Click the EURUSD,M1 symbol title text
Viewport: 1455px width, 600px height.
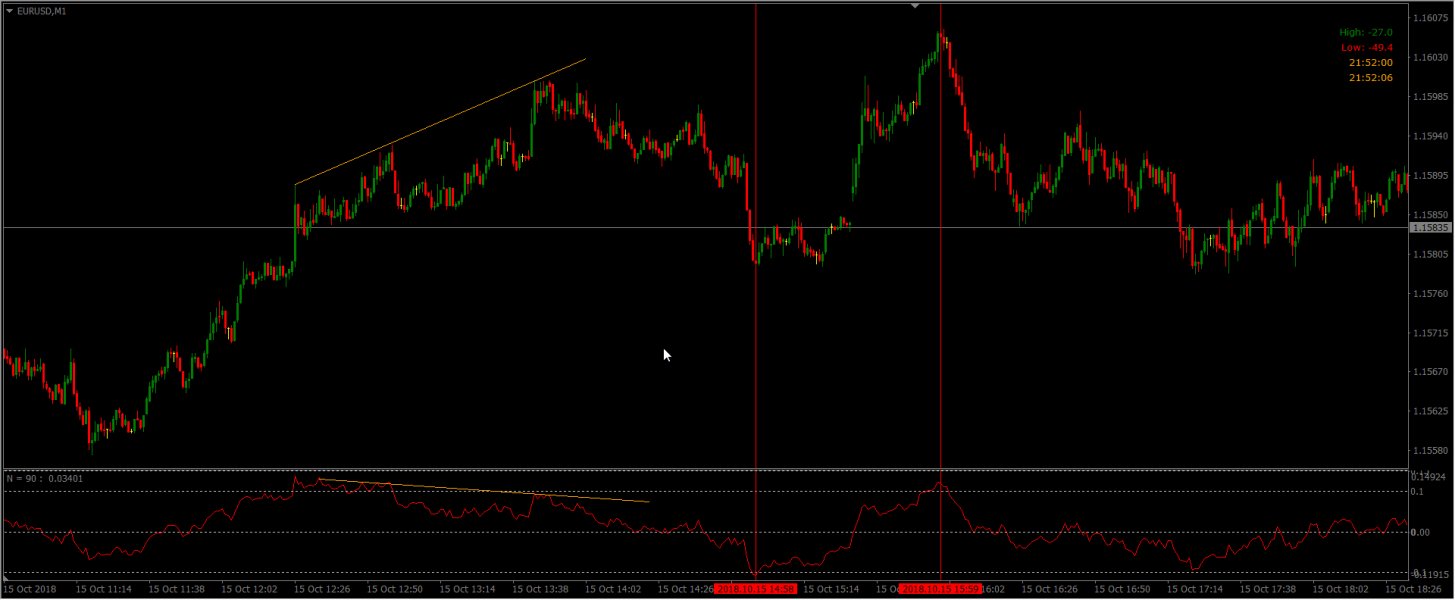(42, 11)
